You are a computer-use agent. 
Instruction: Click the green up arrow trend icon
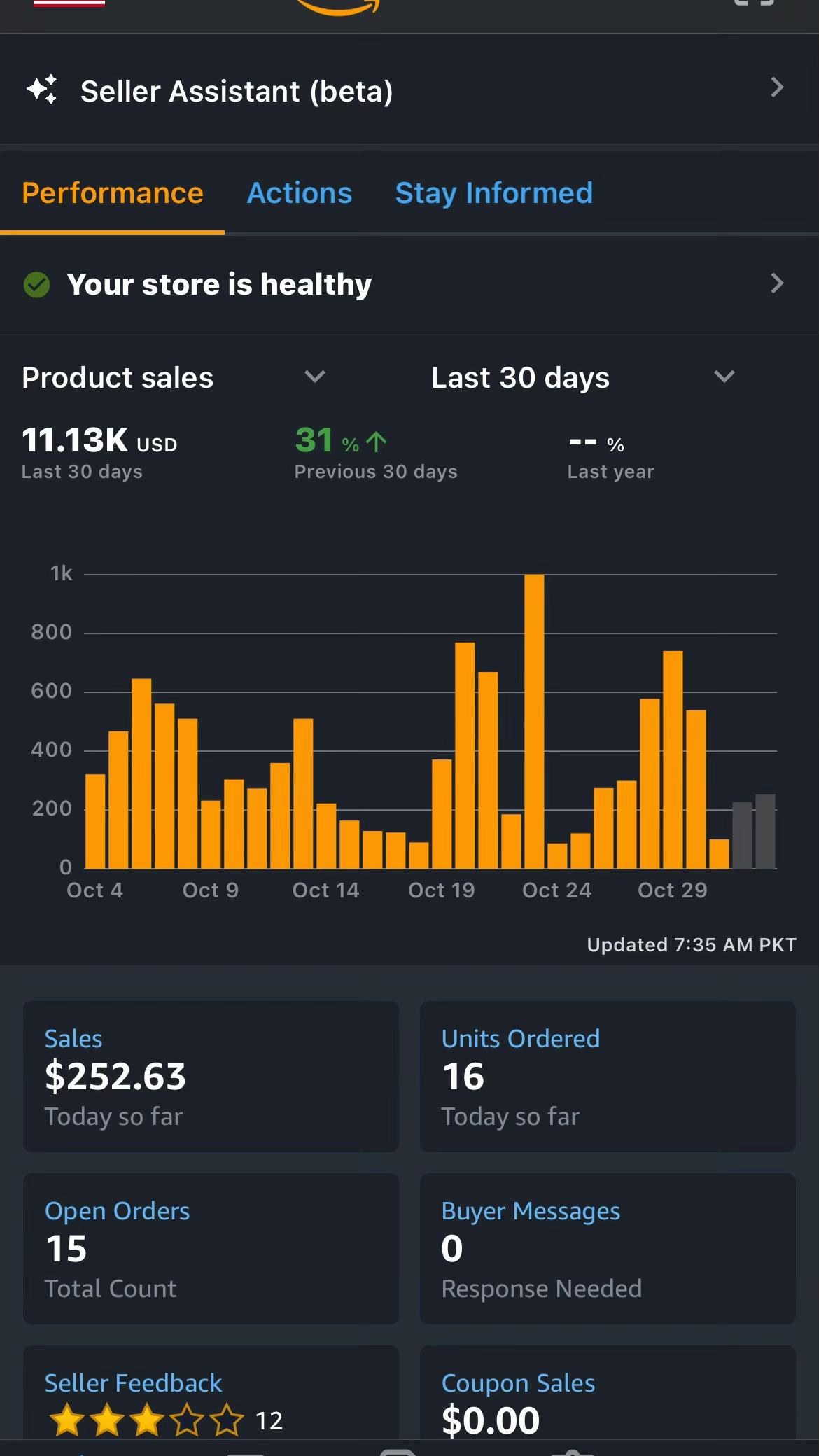pyautogui.click(x=377, y=442)
